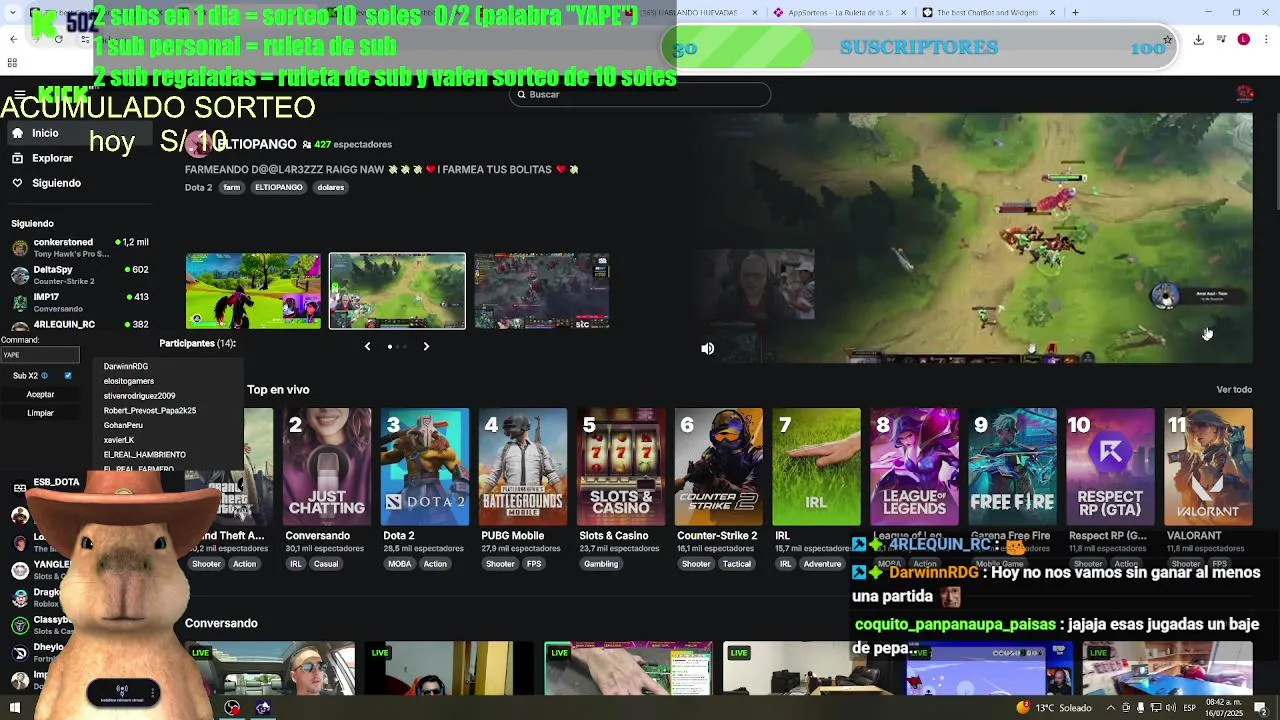Viewport: 1280px width, 720px height.
Task: Select participant stivenrodriguez2009
Action: [x=139, y=396]
